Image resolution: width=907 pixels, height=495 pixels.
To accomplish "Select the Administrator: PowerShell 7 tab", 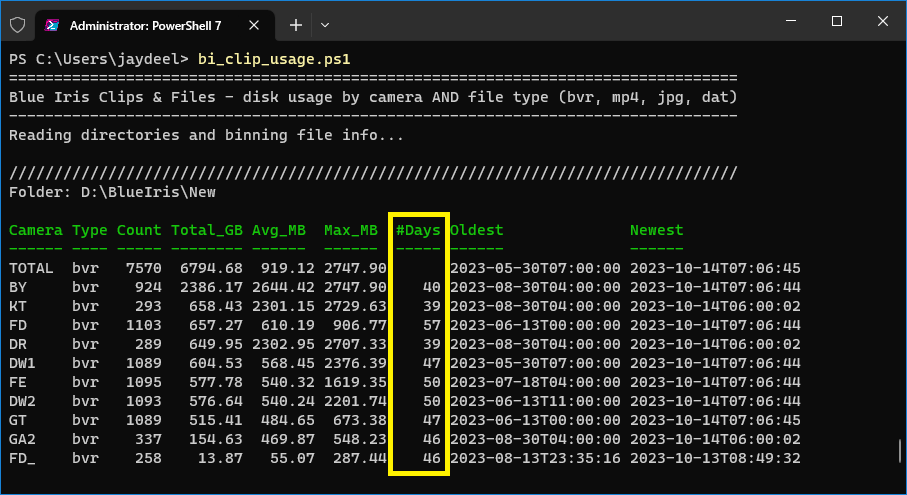I will pyautogui.click(x=155, y=25).
